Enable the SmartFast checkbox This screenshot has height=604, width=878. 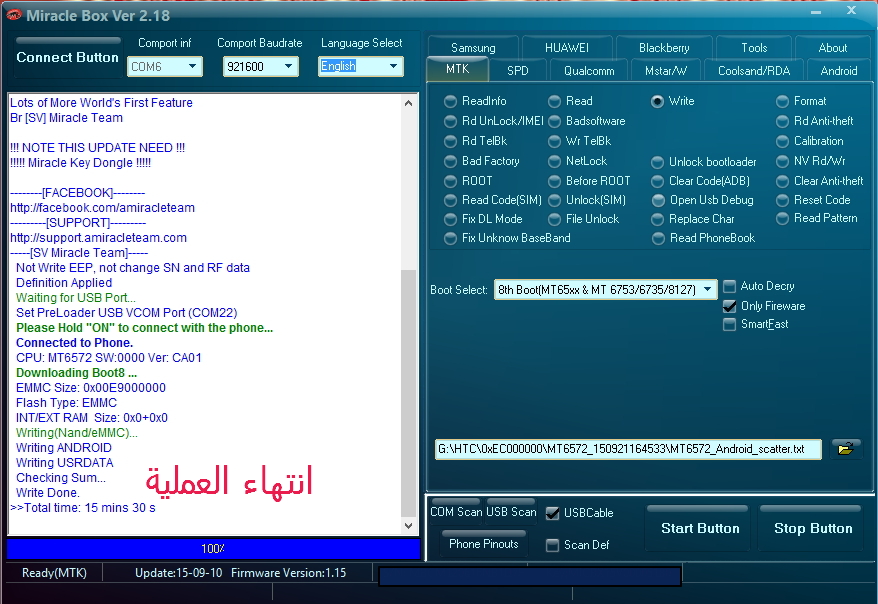pyautogui.click(x=729, y=325)
